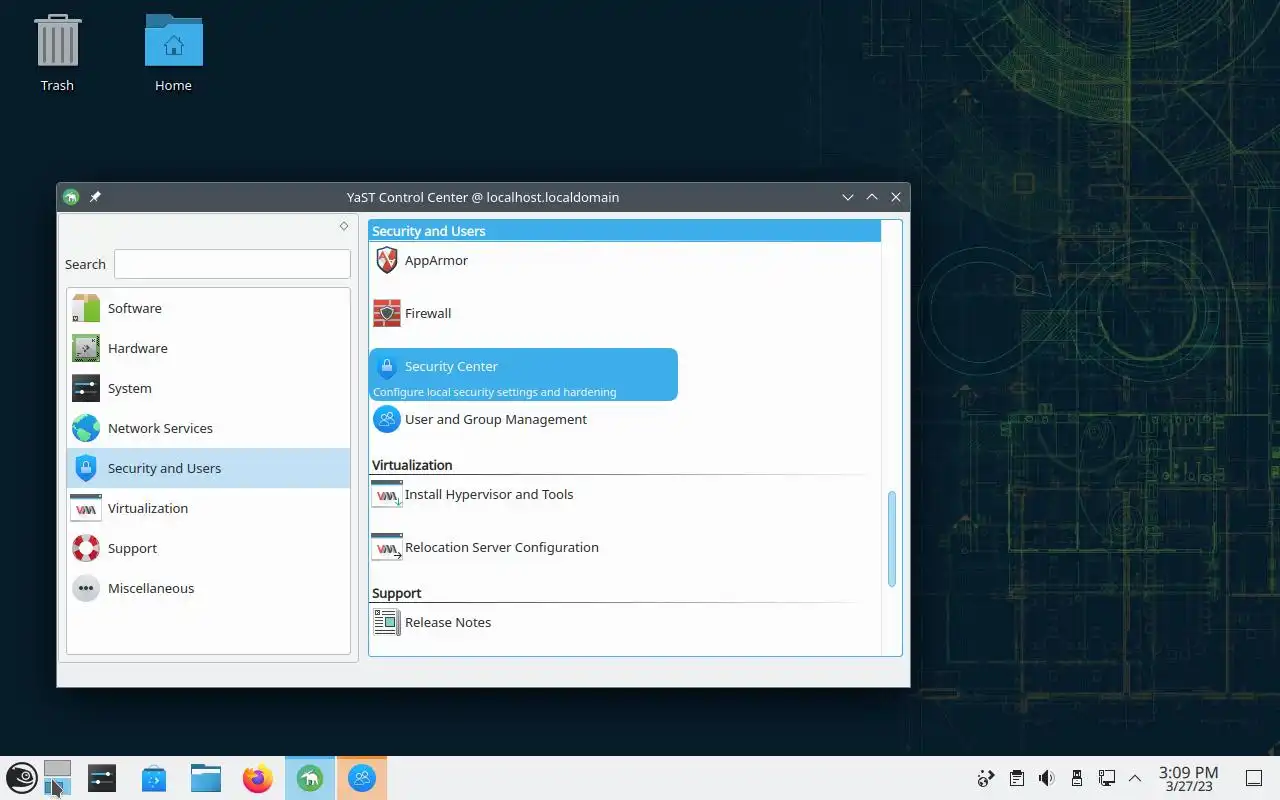Open Security Center module
This screenshot has height=800, width=1280.
tap(523, 374)
